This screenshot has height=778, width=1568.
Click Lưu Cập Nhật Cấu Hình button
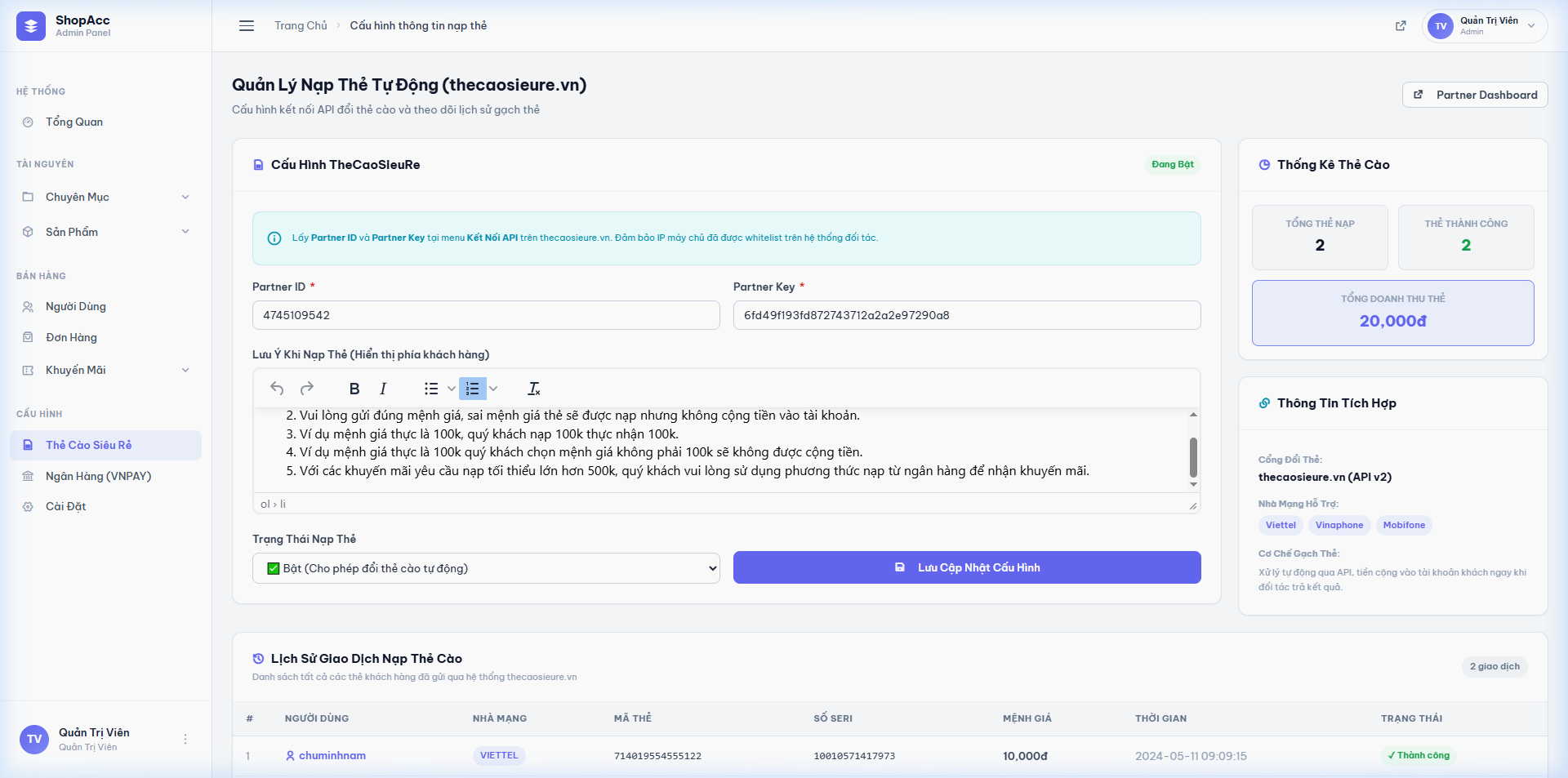tap(967, 567)
